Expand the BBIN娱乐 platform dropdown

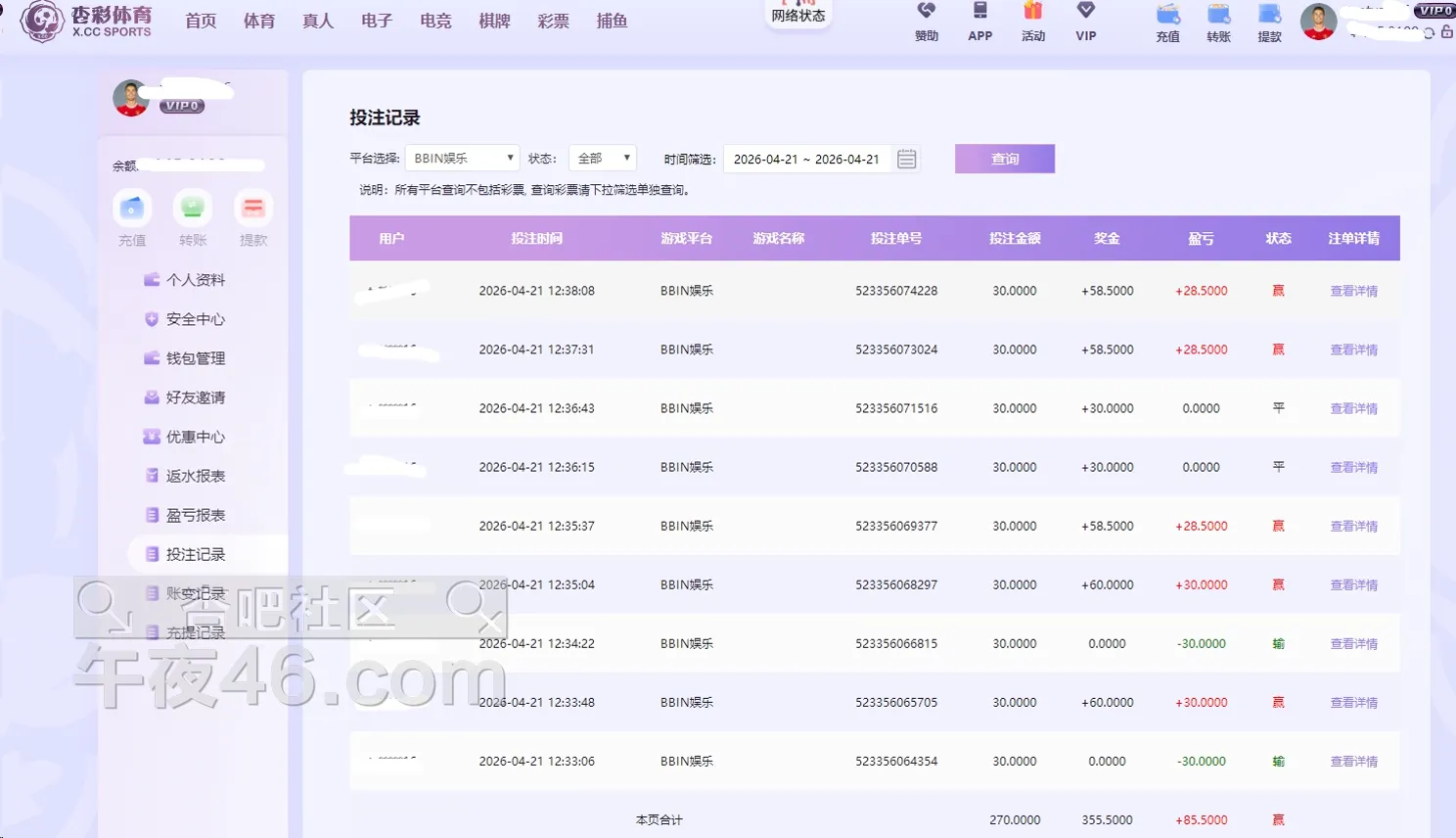462,159
